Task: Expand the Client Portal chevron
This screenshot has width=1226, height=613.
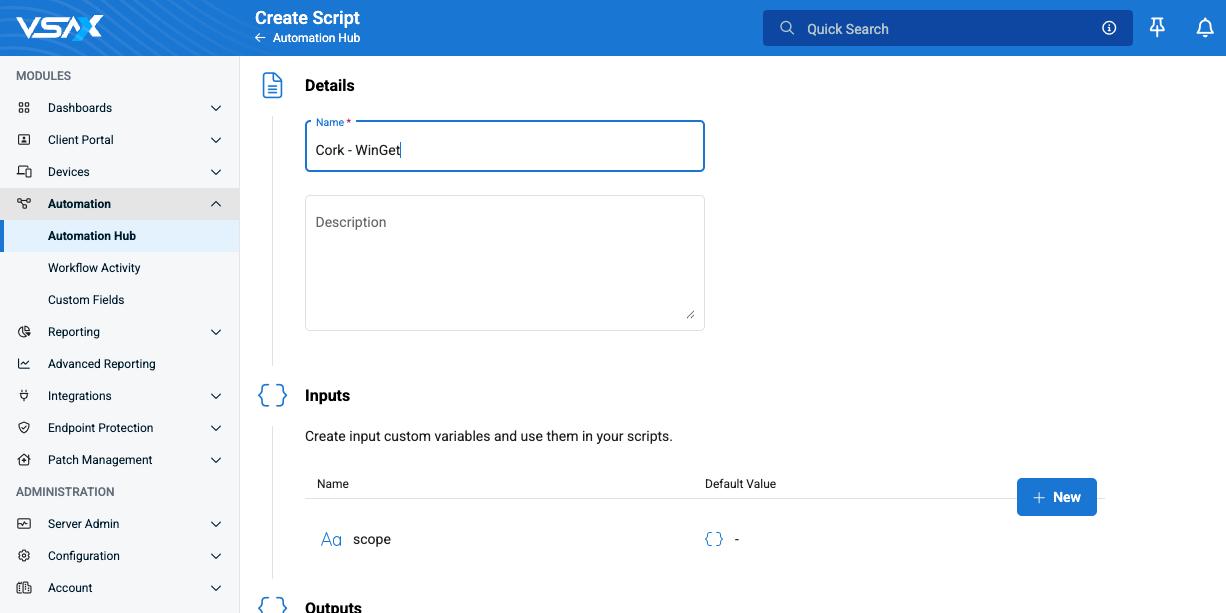Action: click(216, 140)
